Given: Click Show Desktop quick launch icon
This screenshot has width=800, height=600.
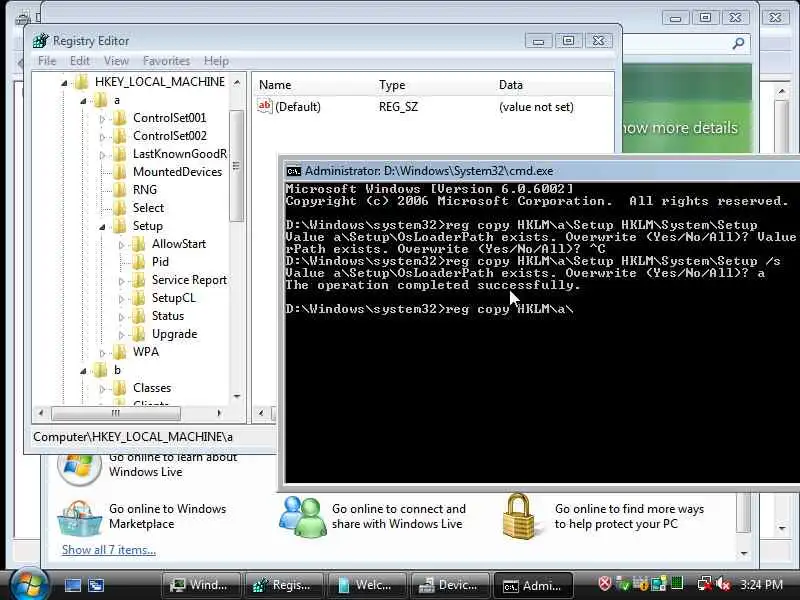Looking at the screenshot, I should click(72, 585).
